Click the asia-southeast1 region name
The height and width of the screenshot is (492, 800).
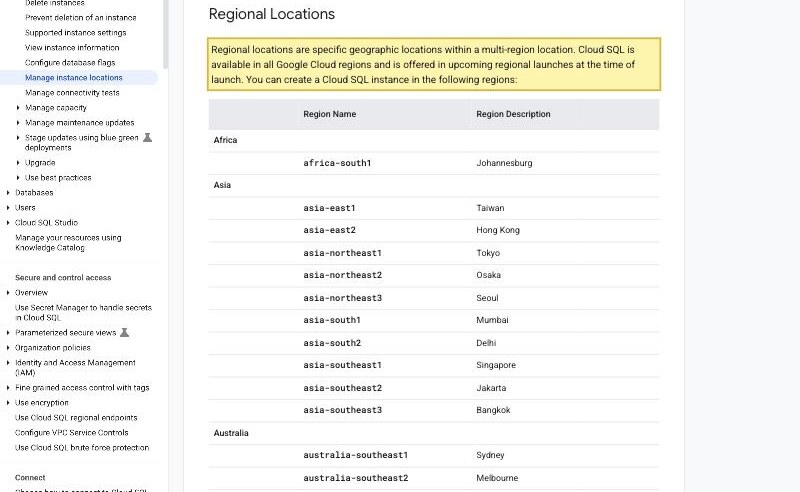342,365
